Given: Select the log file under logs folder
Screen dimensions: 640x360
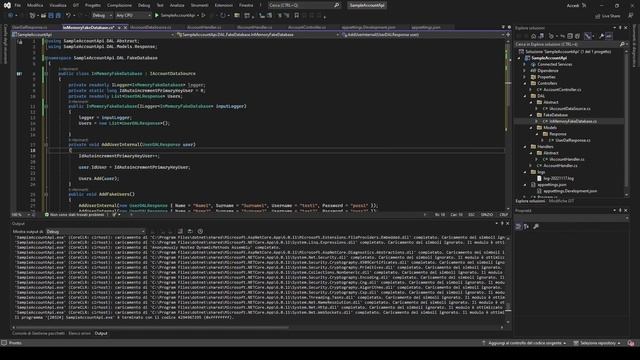Looking at the screenshot, I should pos(558,178).
